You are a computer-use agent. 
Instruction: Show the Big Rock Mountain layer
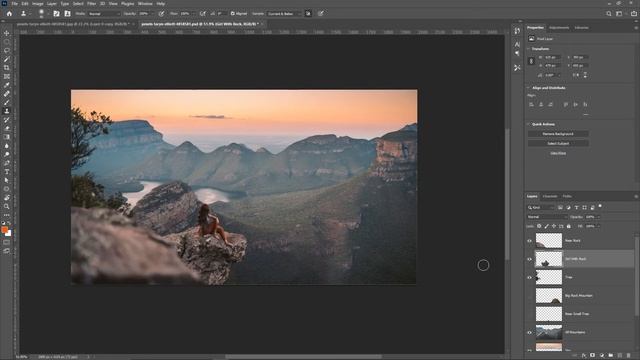[529, 296]
